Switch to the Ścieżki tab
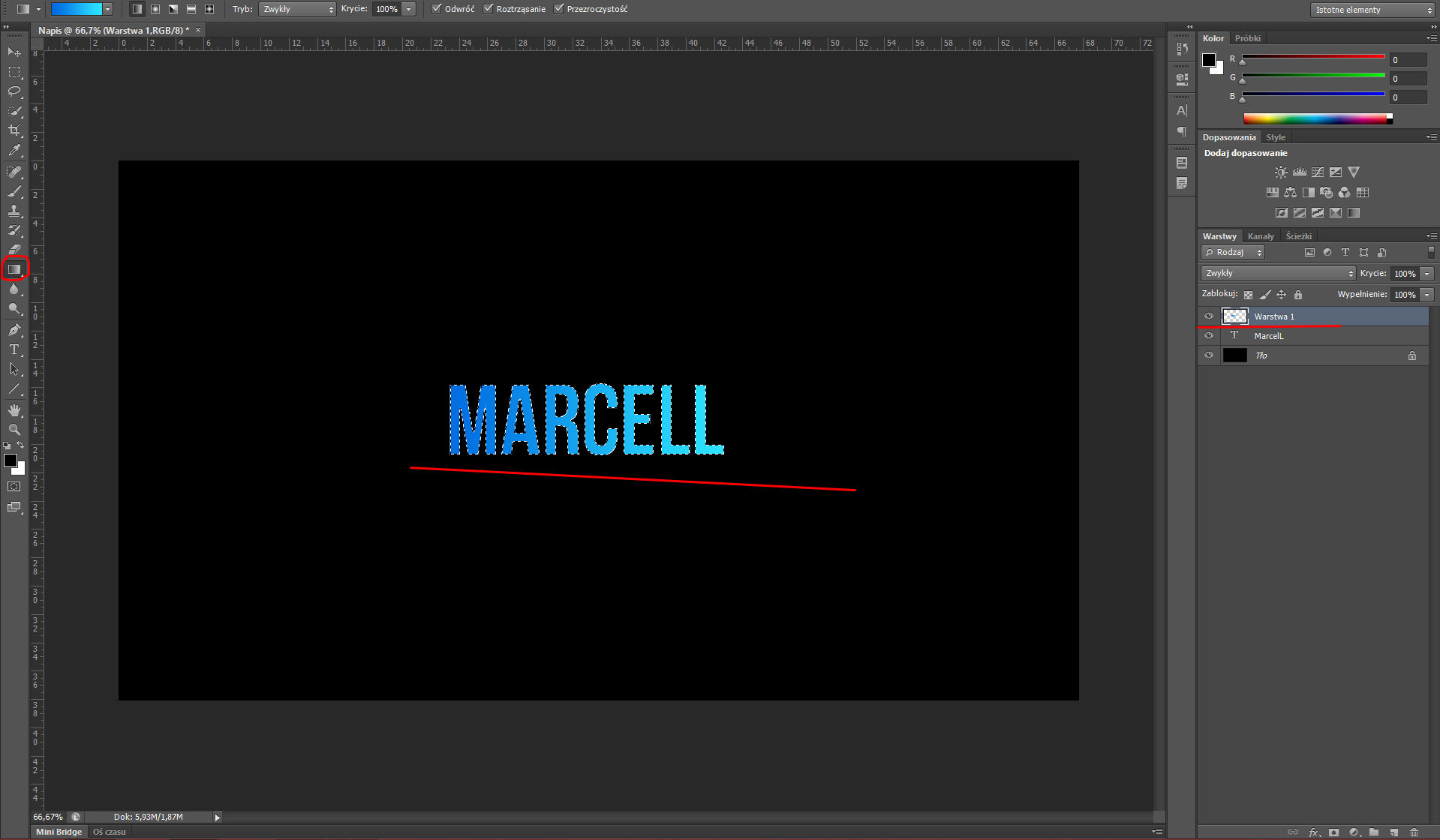 [x=1298, y=236]
